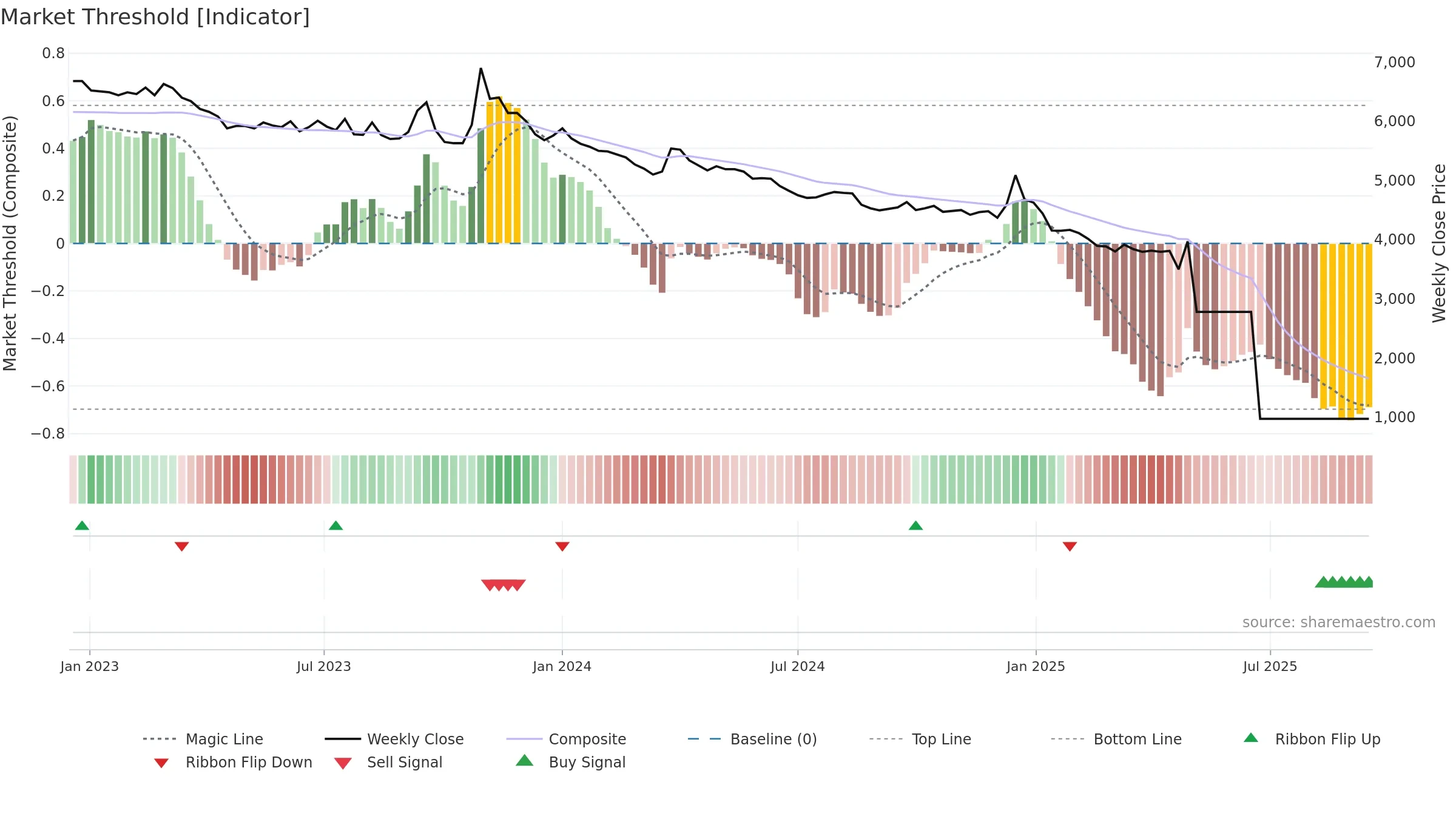
Task: Click the Market Threshold [Indicator] chart title
Action: point(155,17)
